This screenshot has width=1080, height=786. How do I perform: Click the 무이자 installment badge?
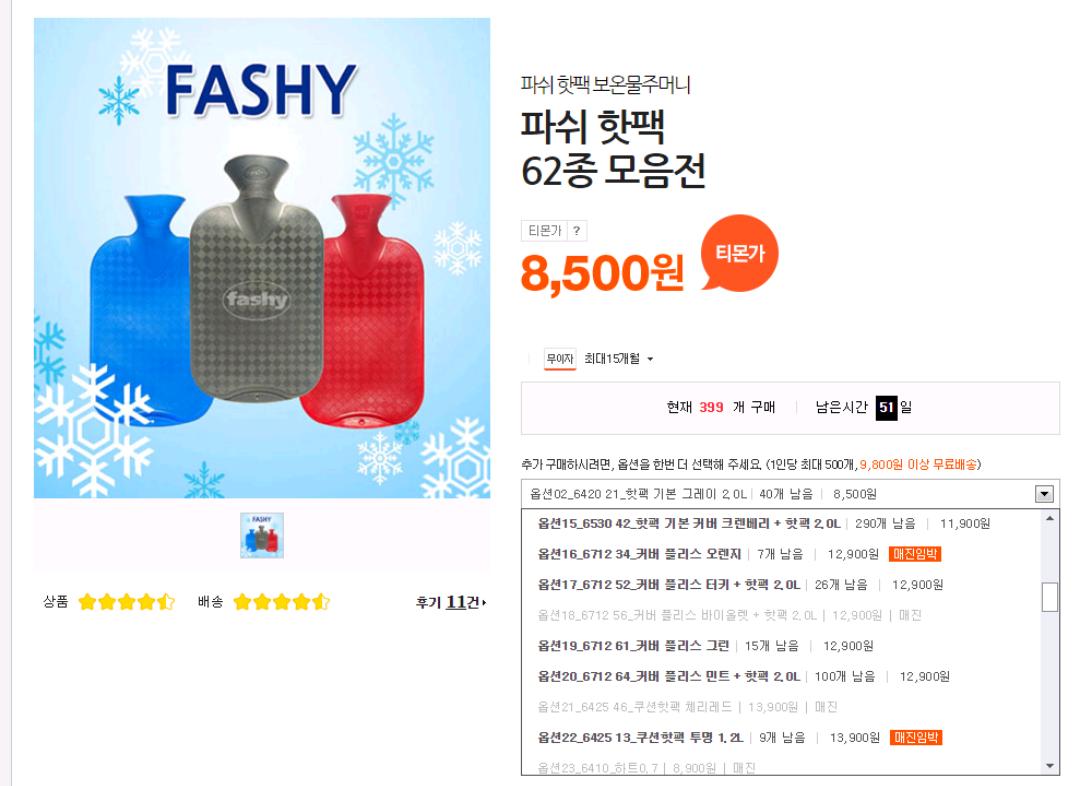click(561, 359)
